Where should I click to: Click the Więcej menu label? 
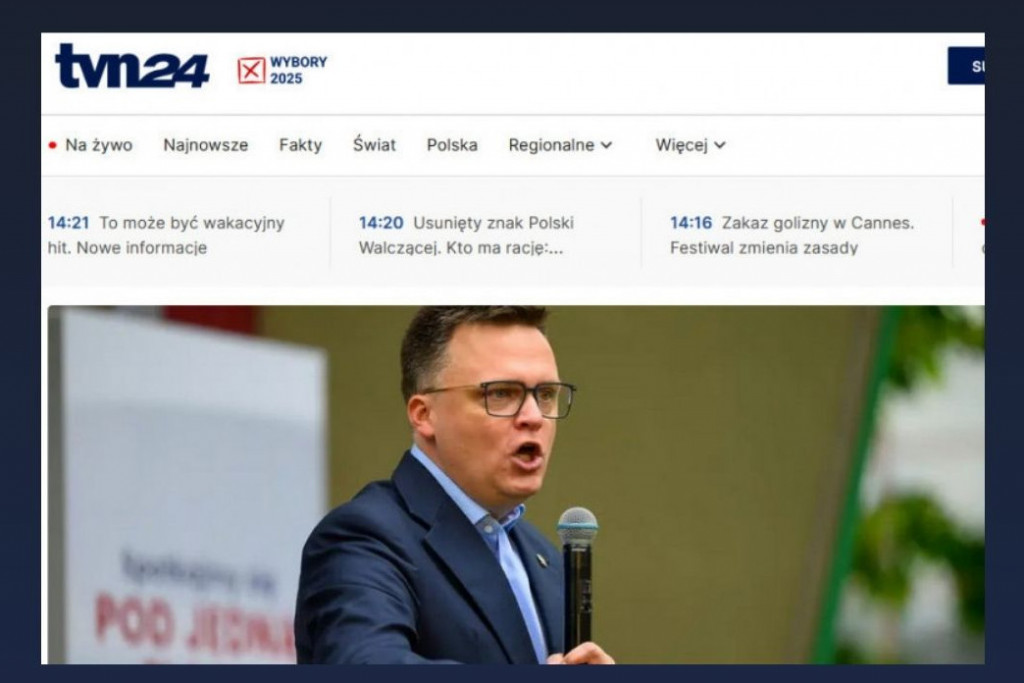coord(681,145)
